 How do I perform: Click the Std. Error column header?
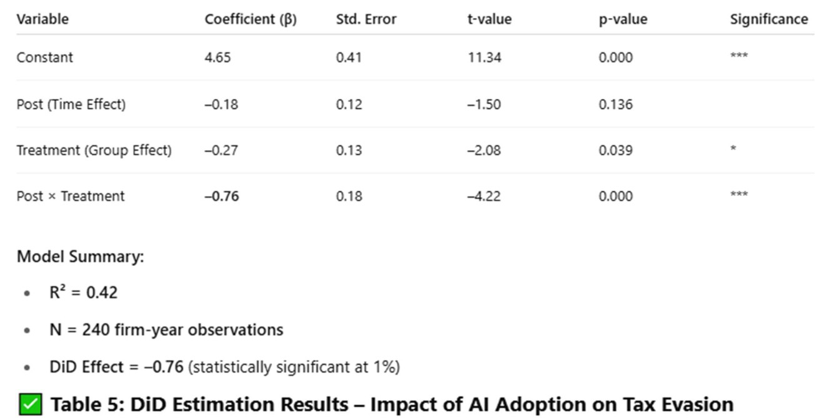(366, 19)
